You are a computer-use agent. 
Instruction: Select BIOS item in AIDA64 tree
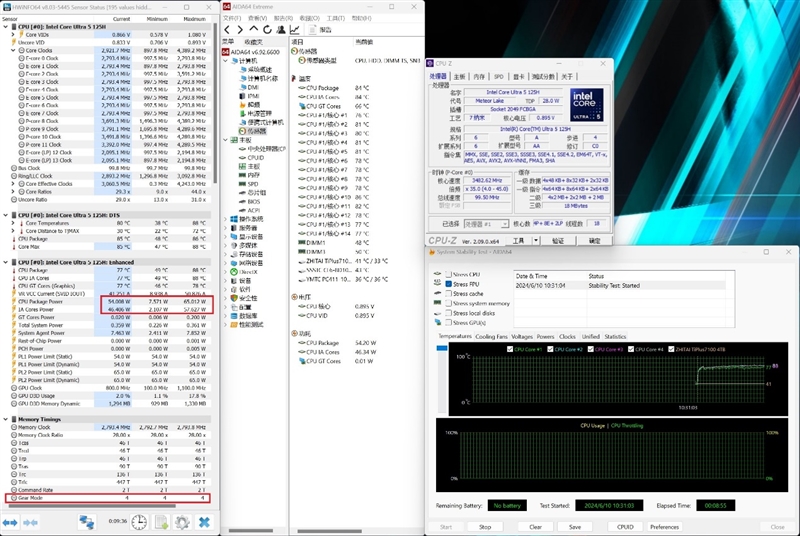[254, 201]
